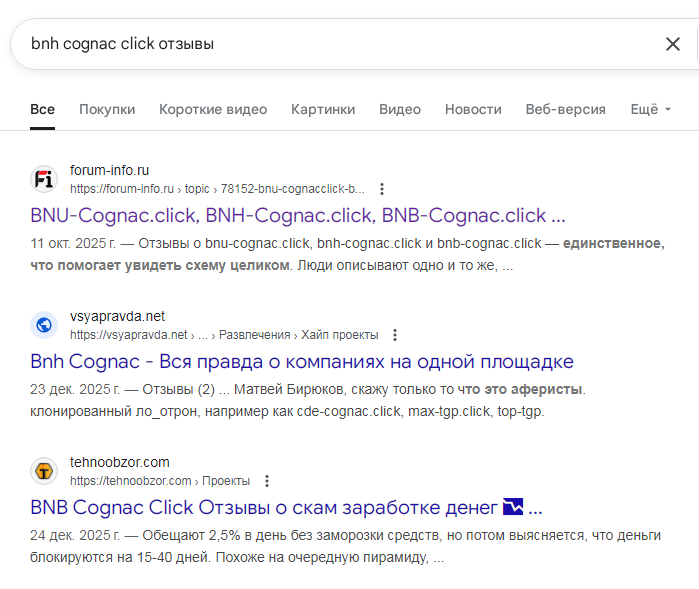Clear the search query with X icon

click(673, 44)
